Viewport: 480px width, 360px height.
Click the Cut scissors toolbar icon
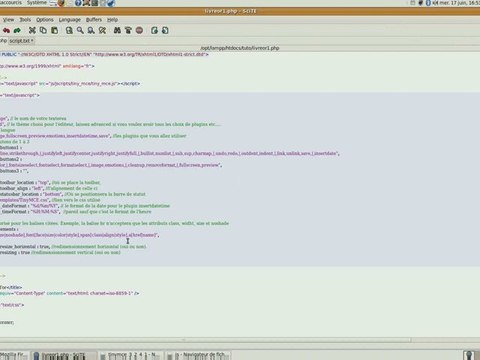pyautogui.click(x=32, y=31)
